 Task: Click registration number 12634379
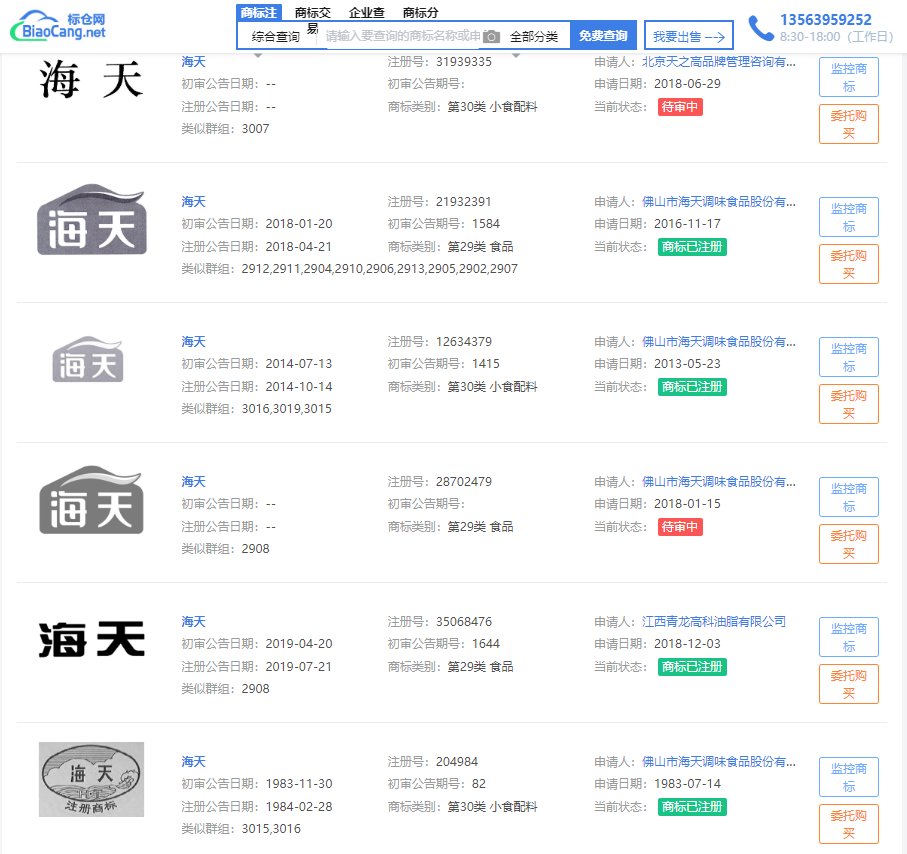(x=463, y=341)
